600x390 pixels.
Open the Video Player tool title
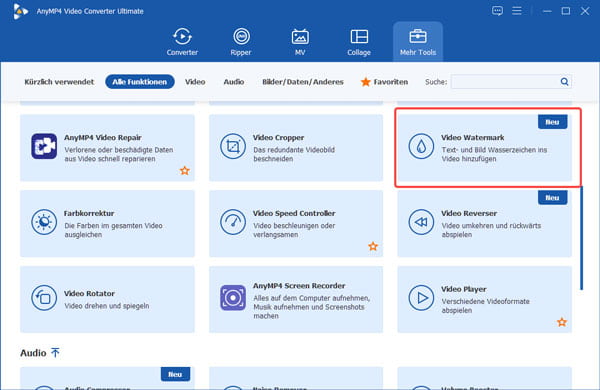point(463,289)
